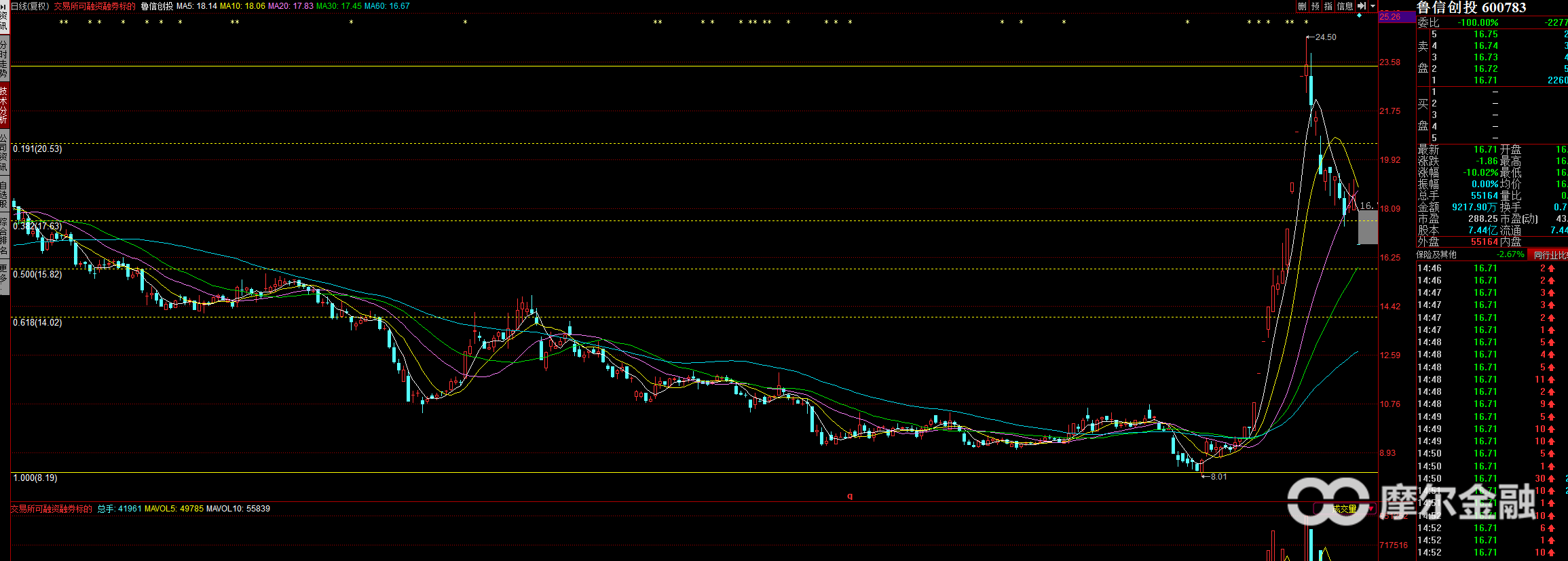Click the MAVOL5: 49785 volume indicator

click(174, 509)
